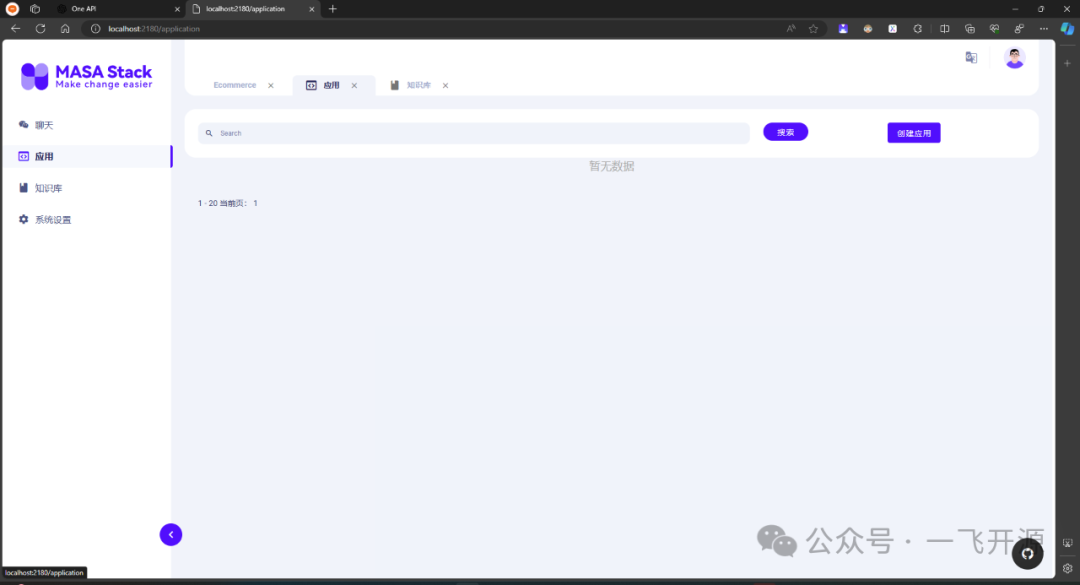
Task: Open the GitHub floating button
Action: click(1028, 553)
